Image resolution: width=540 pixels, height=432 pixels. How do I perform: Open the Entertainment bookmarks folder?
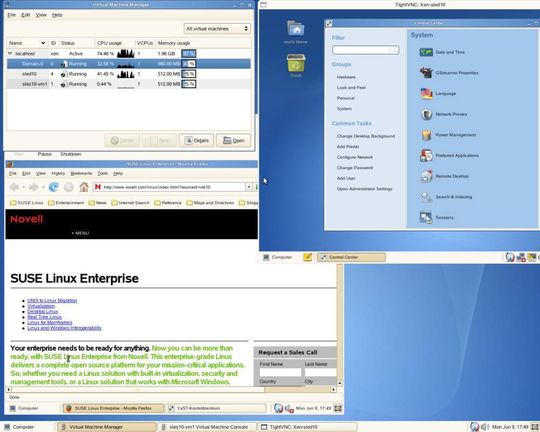click(66, 203)
